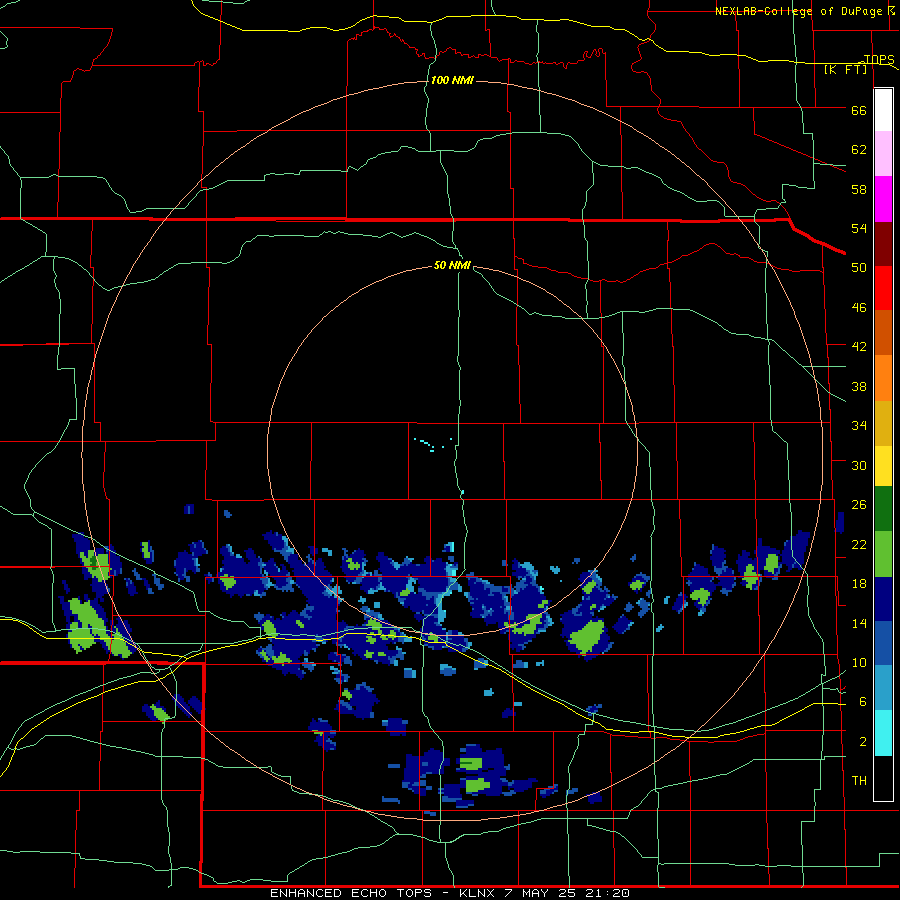Click the light pink 62 kft swatch
This screenshot has height=900, width=900.
click(883, 154)
